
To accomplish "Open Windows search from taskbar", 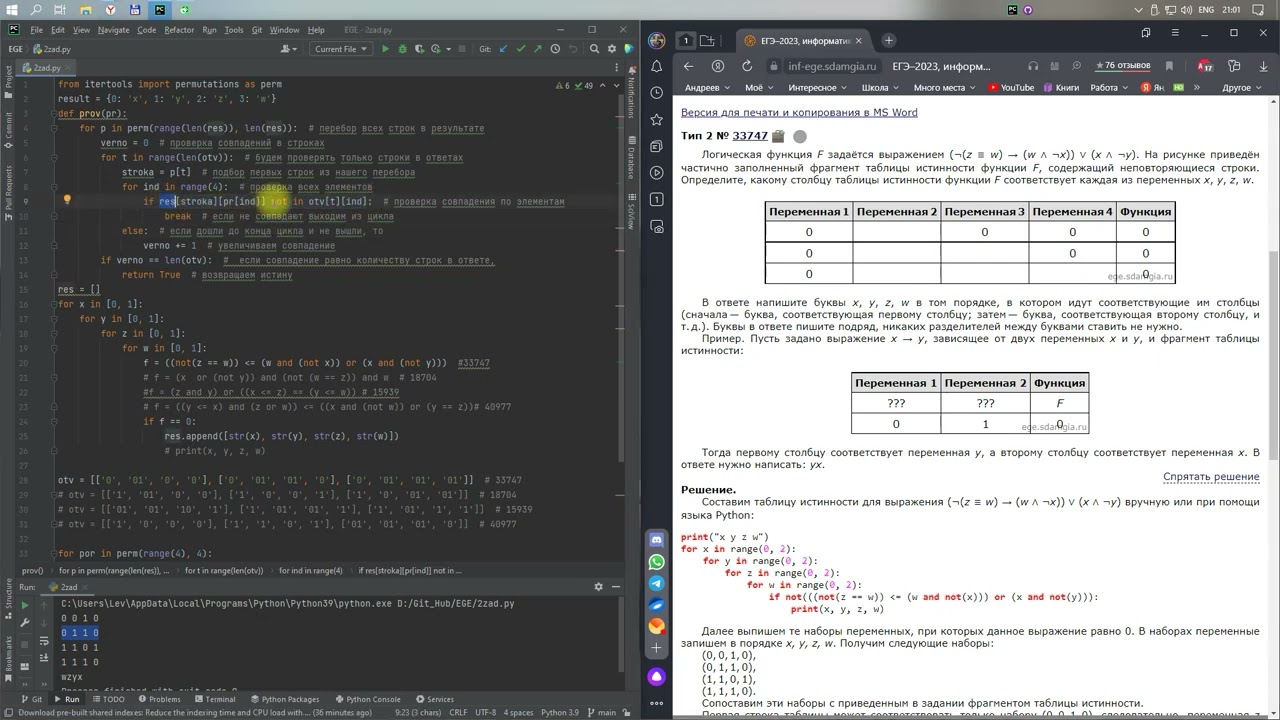I will (37, 9).
